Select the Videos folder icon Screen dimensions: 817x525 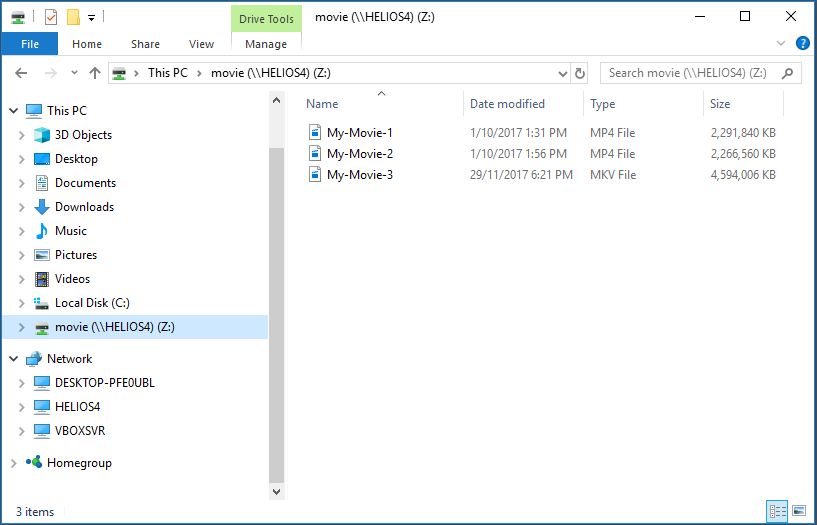pos(42,279)
